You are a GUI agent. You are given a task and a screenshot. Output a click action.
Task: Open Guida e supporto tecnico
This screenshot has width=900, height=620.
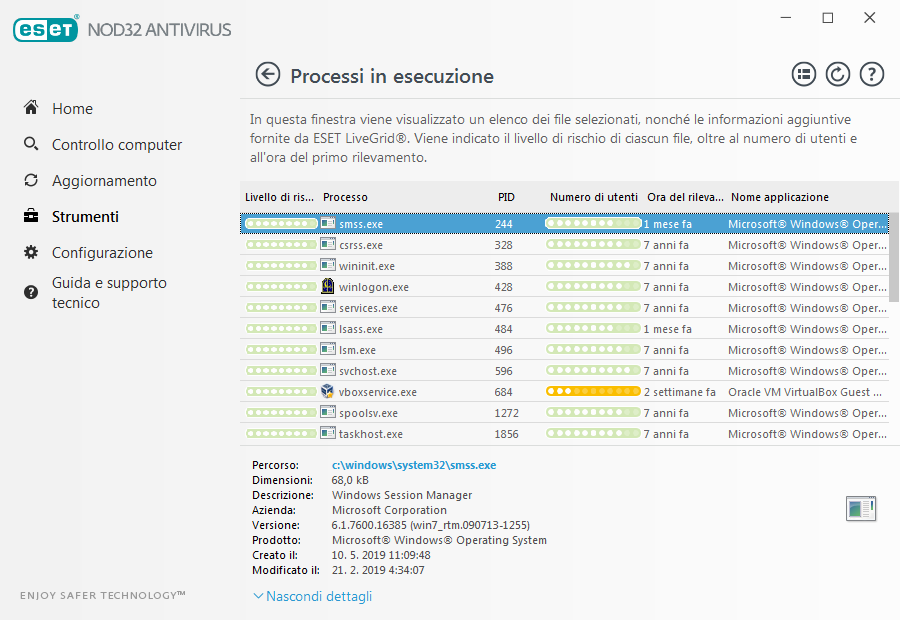click(110, 293)
